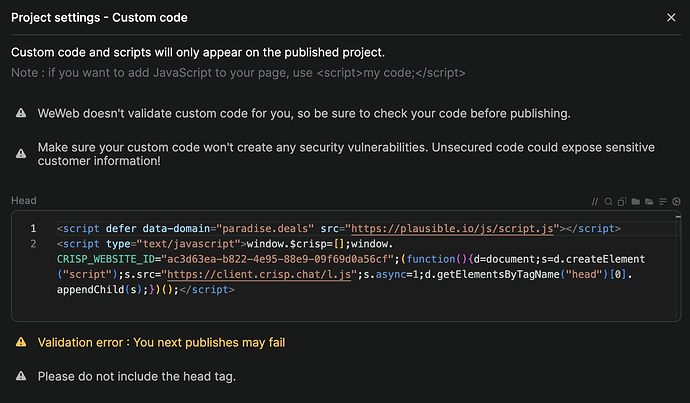Close the Project settings dialog
Screen dimensions: 690x403
[x=670, y=18]
